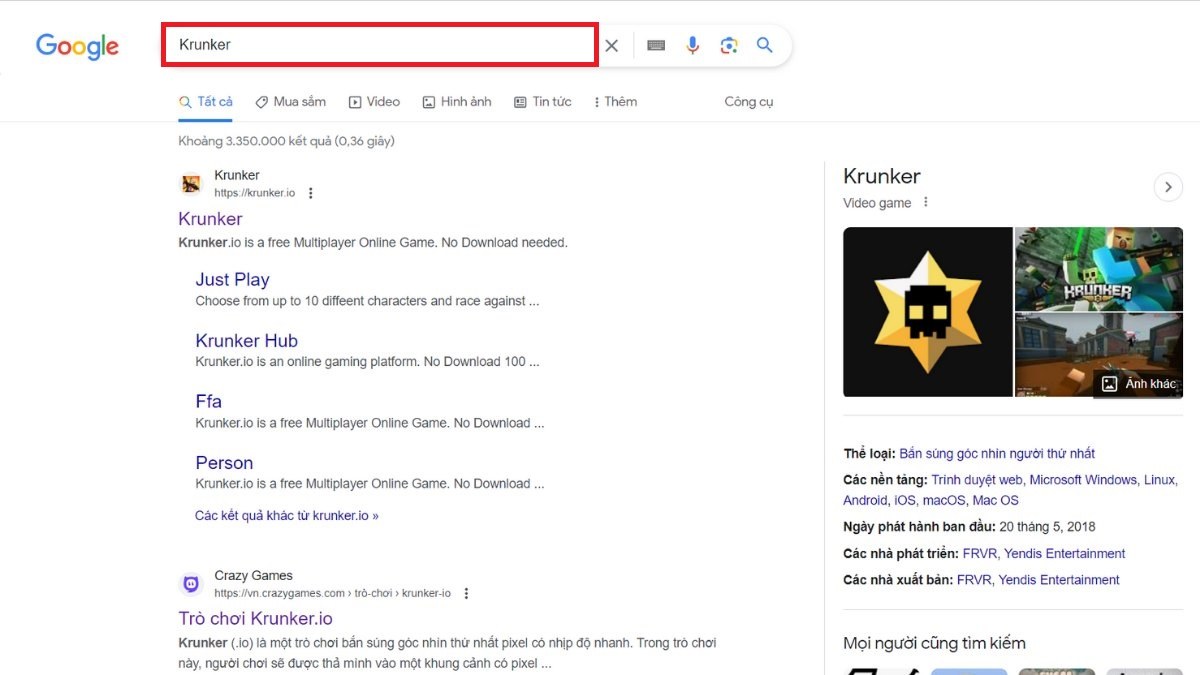The image size is (1200, 675).
Task: Click the Krunker blocky character thumbnail
Action: point(1099,269)
